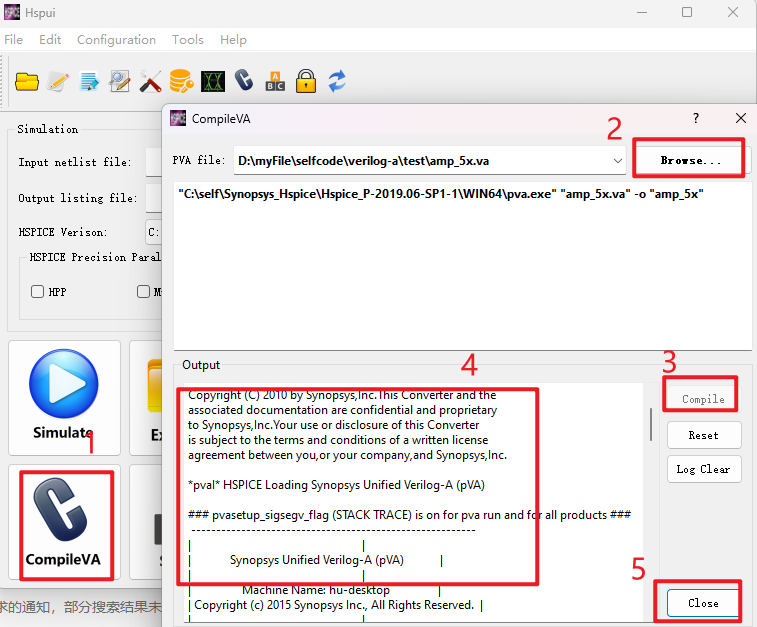Click the '*pval* HSPICE Loading' output line
The image size is (757, 627).
[336, 485]
